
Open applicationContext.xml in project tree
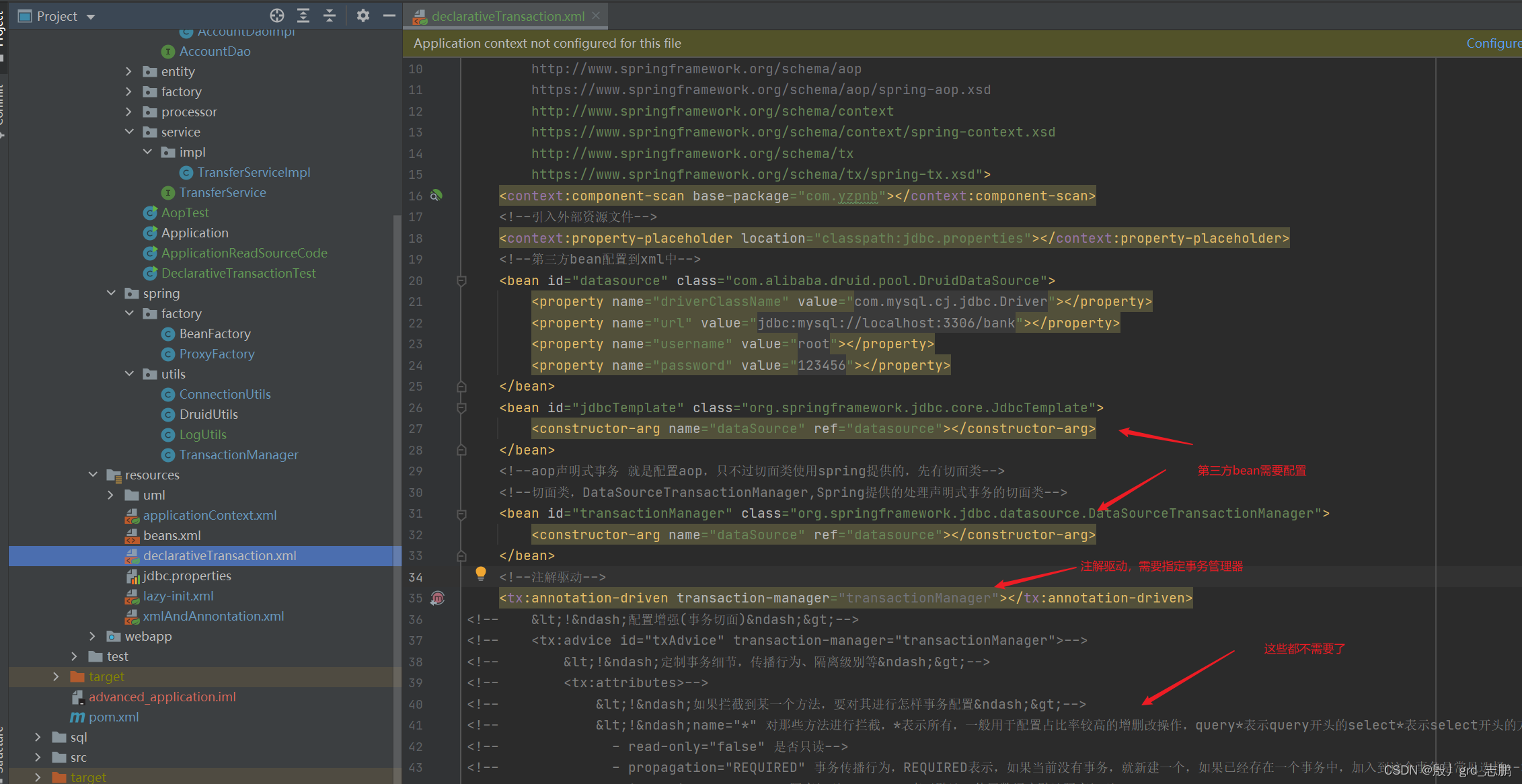tap(209, 515)
